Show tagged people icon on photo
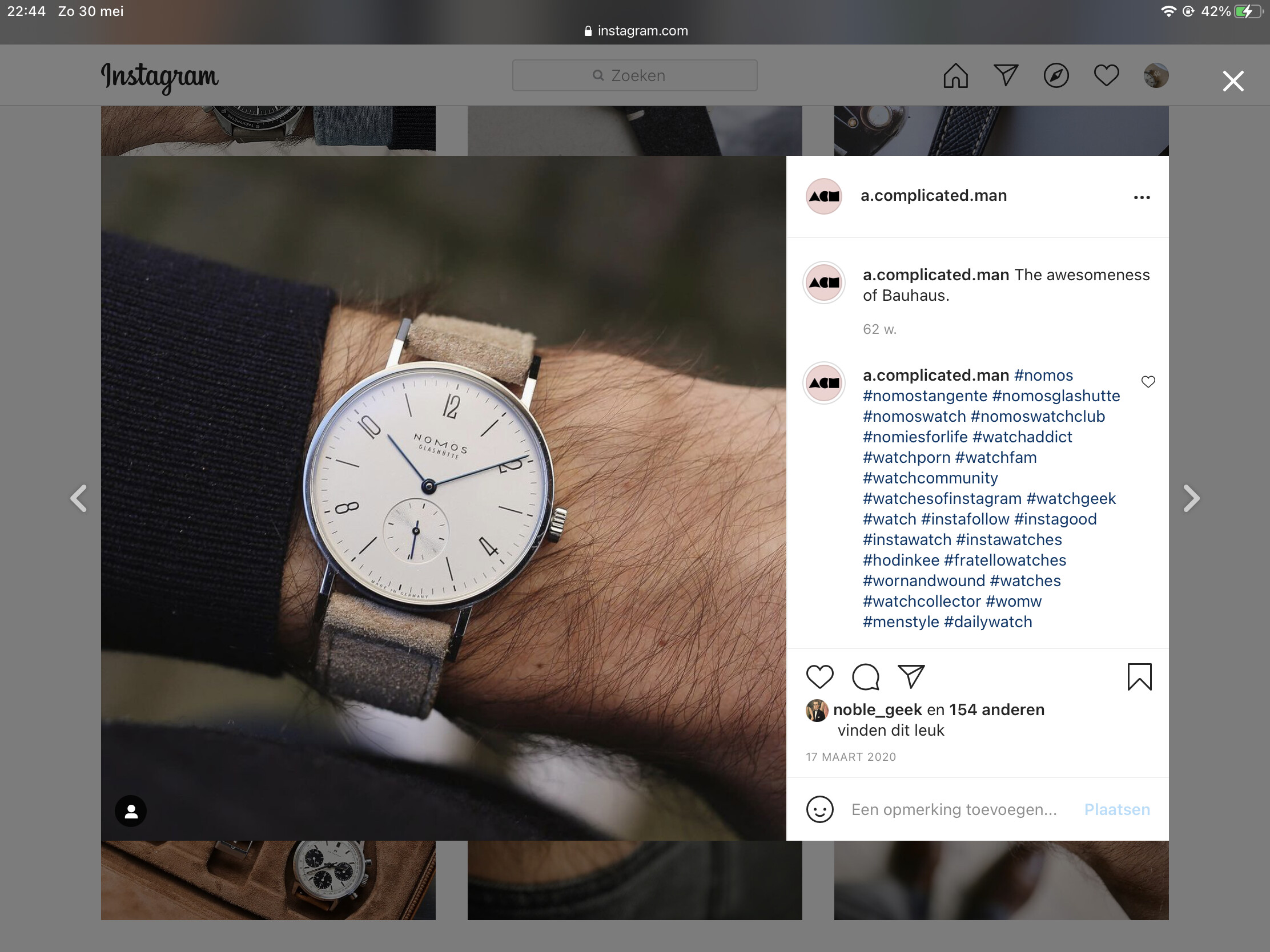The image size is (1270, 952). coord(131,811)
